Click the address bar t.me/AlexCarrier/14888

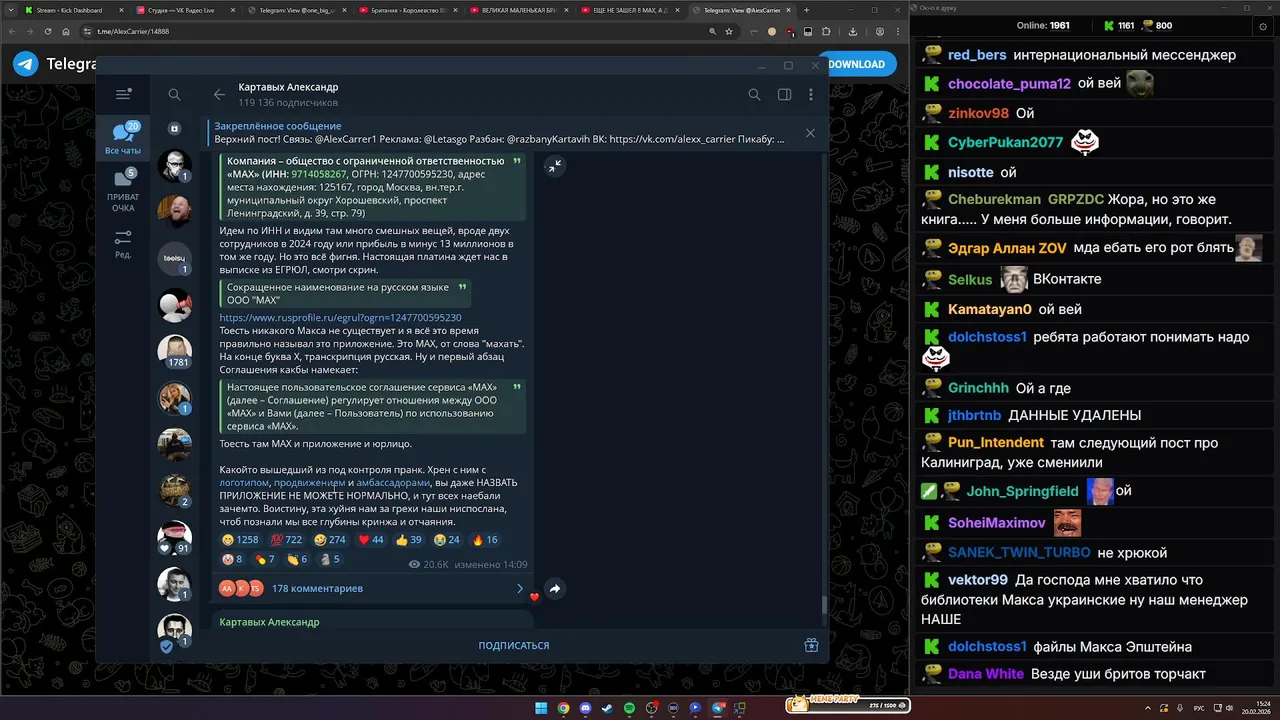click(133, 31)
